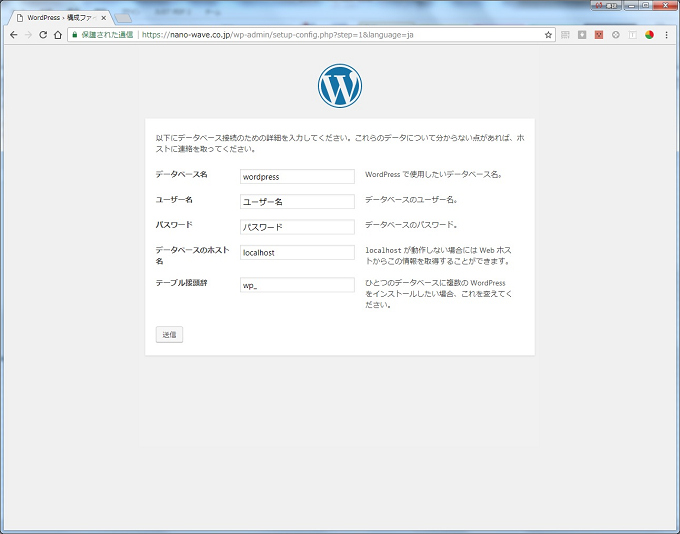
Task: Click the 保護された通信 secure label
Action: (107, 35)
